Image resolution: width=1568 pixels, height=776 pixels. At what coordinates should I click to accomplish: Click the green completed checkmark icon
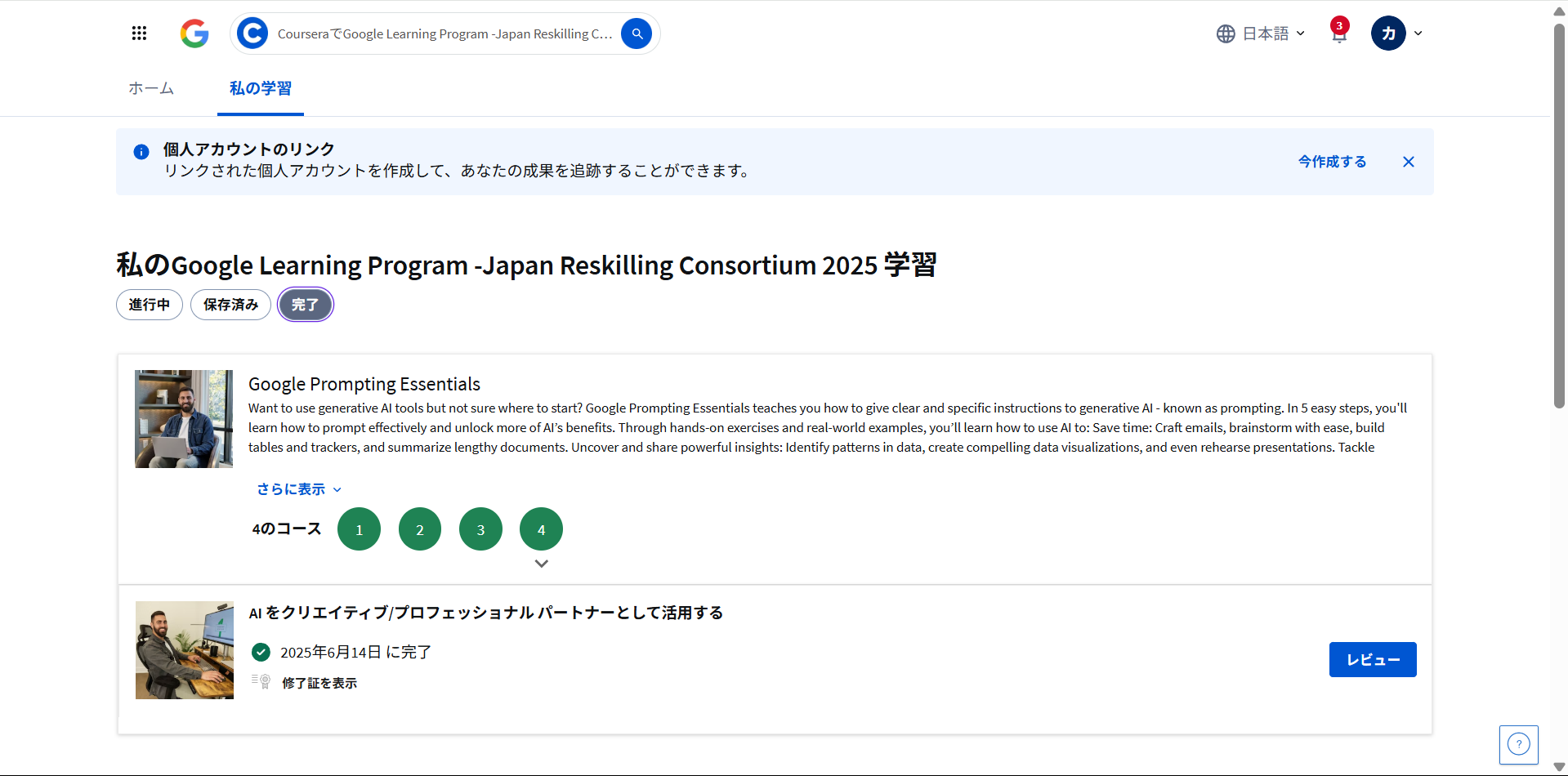261,652
